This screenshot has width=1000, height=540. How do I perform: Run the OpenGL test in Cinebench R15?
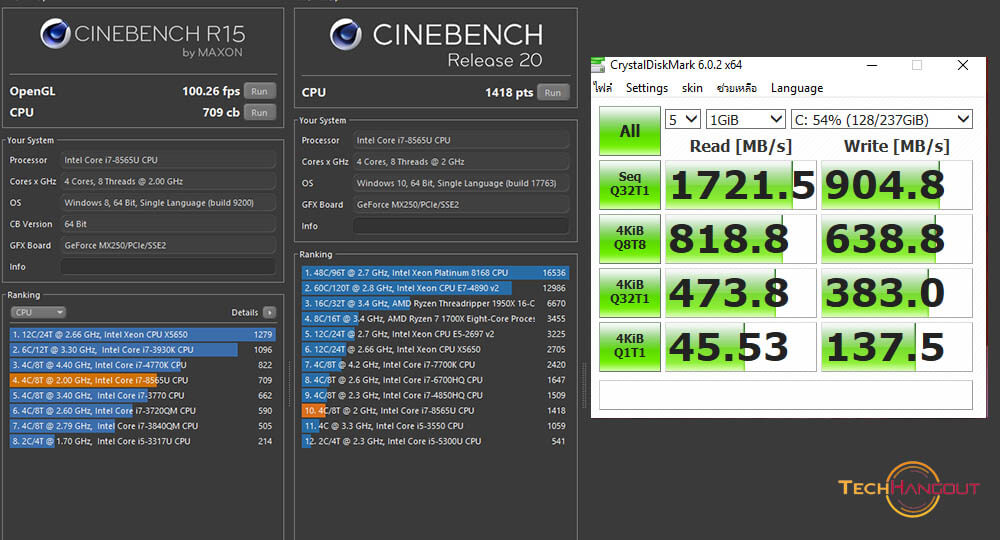coord(259,91)
